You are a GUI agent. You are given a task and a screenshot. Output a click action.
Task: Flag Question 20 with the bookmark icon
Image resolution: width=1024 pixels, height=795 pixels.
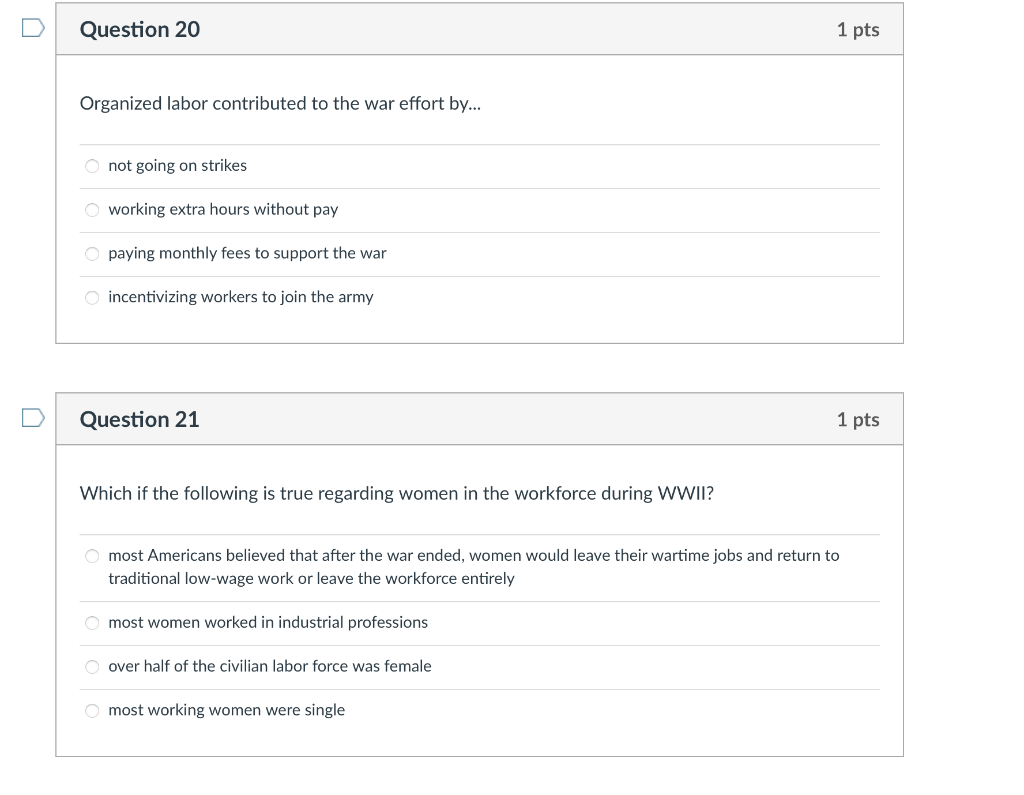coord(33,28)
